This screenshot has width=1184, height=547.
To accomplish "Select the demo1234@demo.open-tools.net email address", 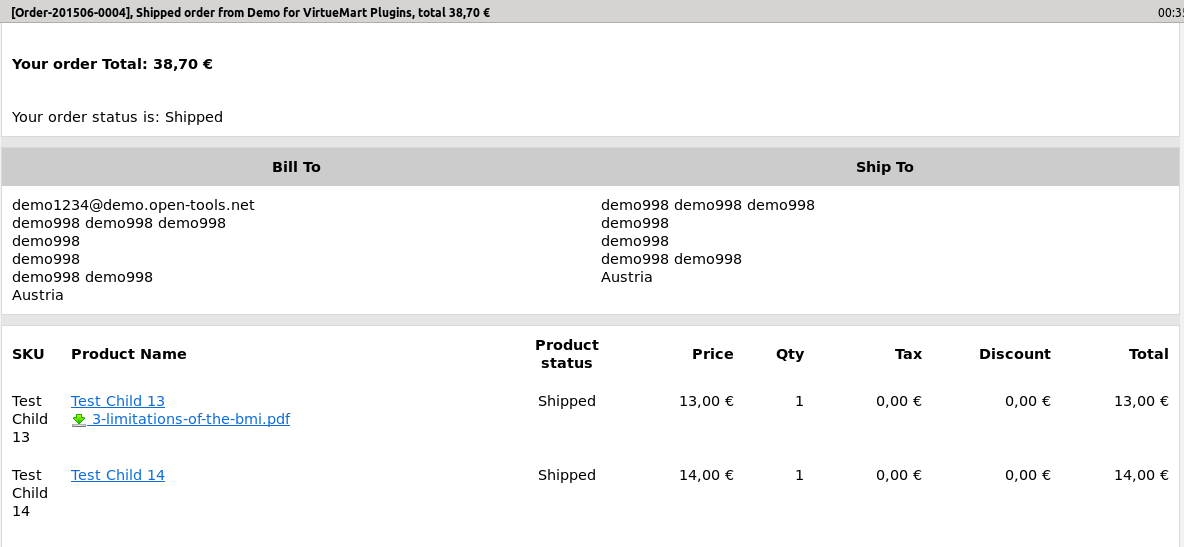I will [133, 205].
